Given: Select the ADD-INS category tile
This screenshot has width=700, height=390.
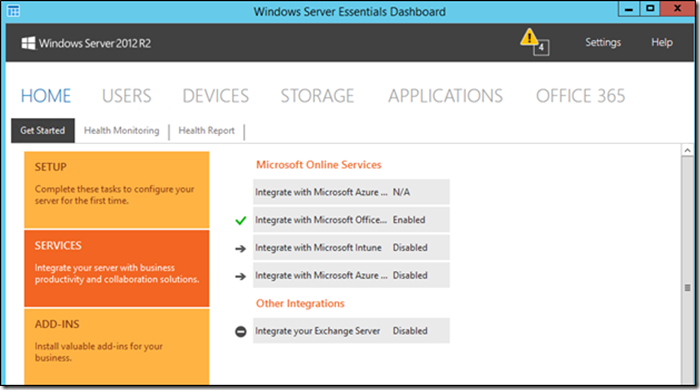Looking at the screenshot, I should pyautogui.click(x=117, y=347).
